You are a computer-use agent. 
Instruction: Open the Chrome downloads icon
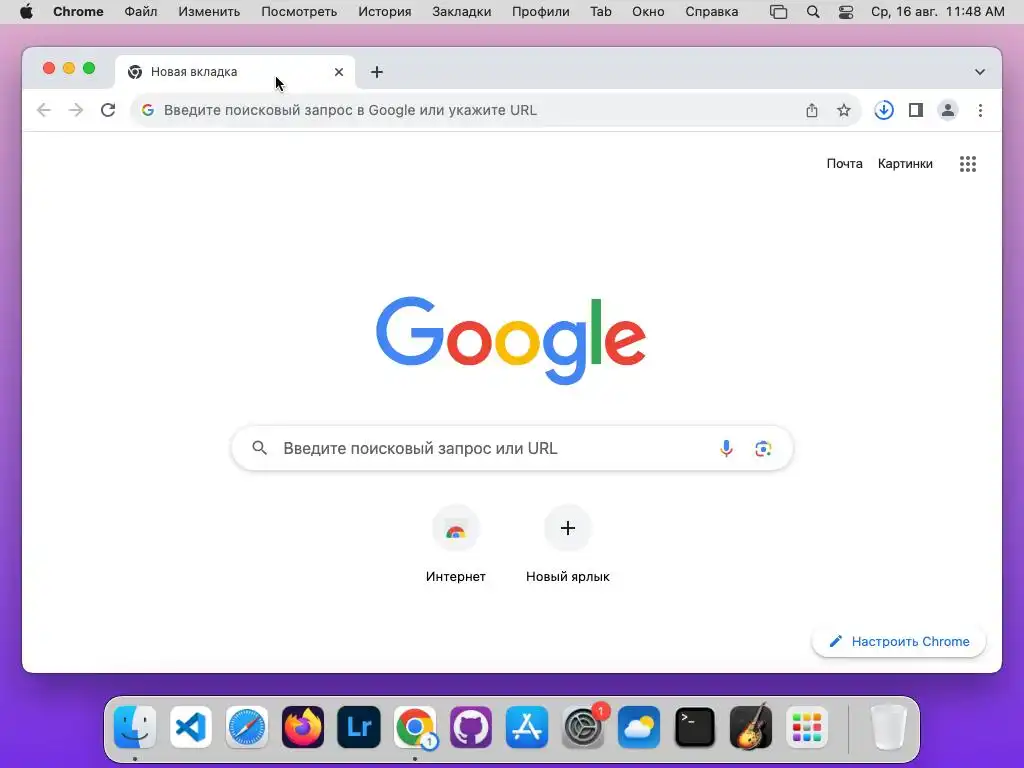(884, 110)
